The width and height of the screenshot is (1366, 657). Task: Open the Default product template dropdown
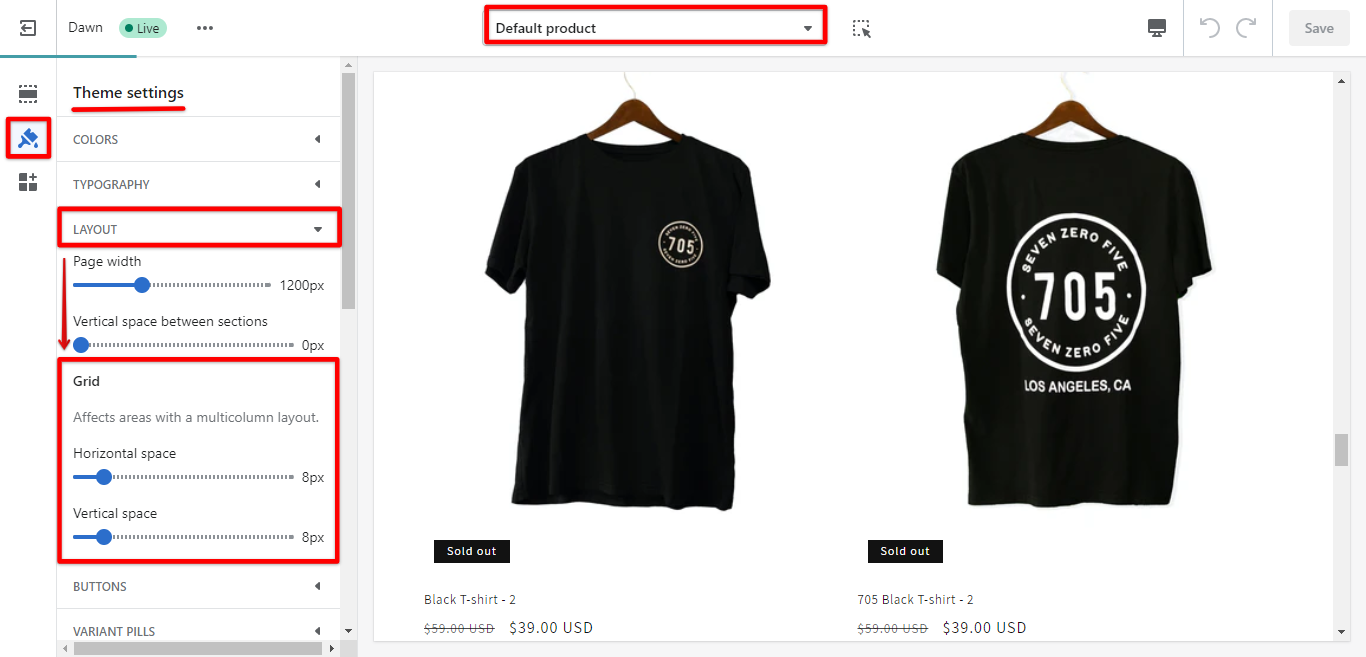(x=655, y=28)
